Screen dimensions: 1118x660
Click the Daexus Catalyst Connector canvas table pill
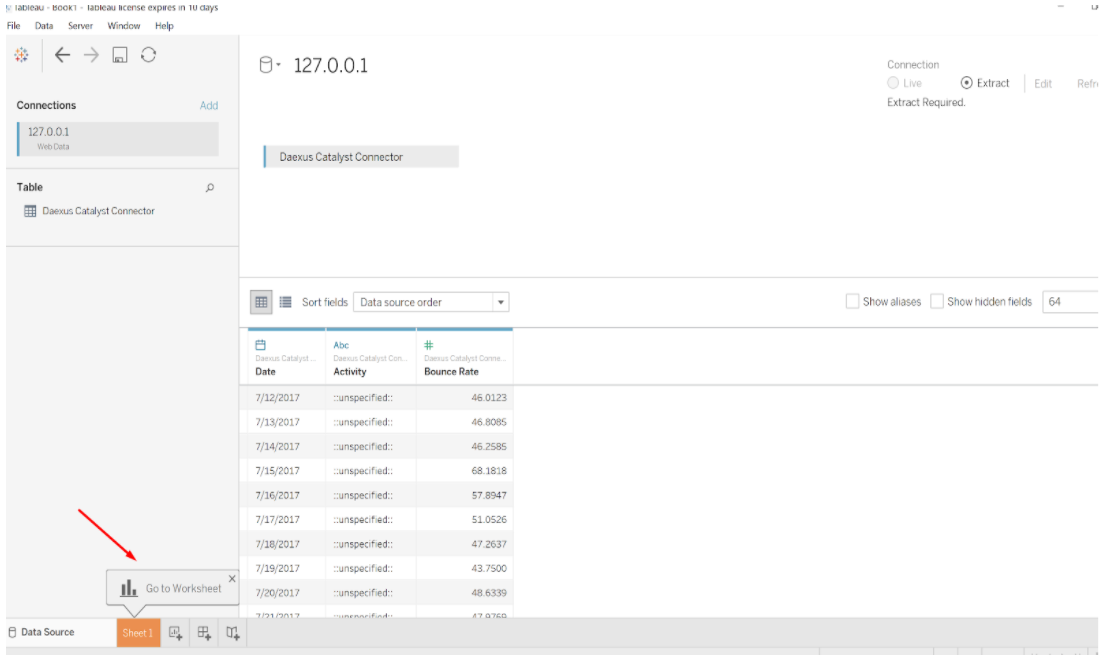[x=361, y=157]
